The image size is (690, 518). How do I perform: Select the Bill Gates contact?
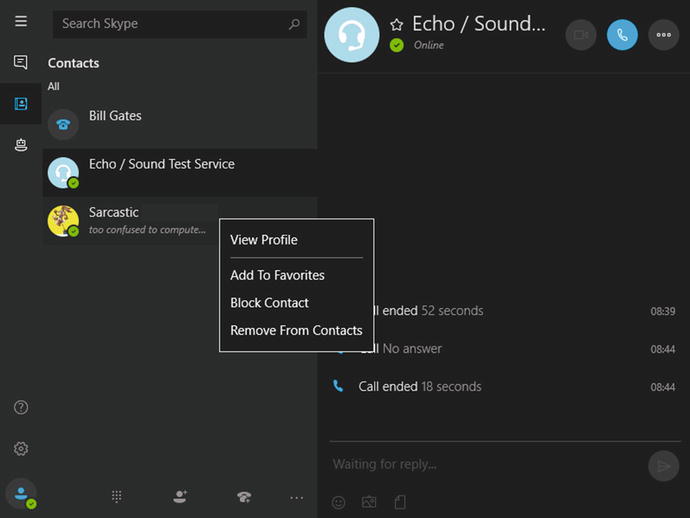click(180, 125)
